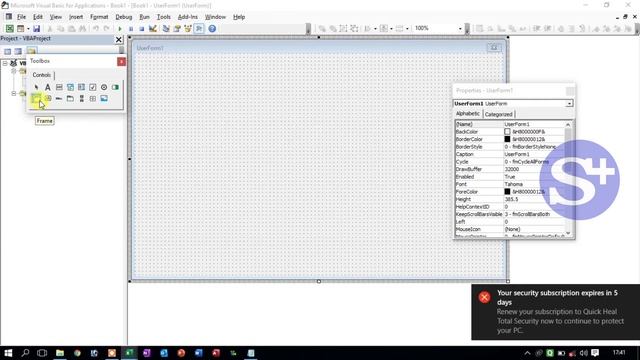Close the Project - VBAProject panel
This screenshot has width=640, height=360.
[x=118, y=40]
